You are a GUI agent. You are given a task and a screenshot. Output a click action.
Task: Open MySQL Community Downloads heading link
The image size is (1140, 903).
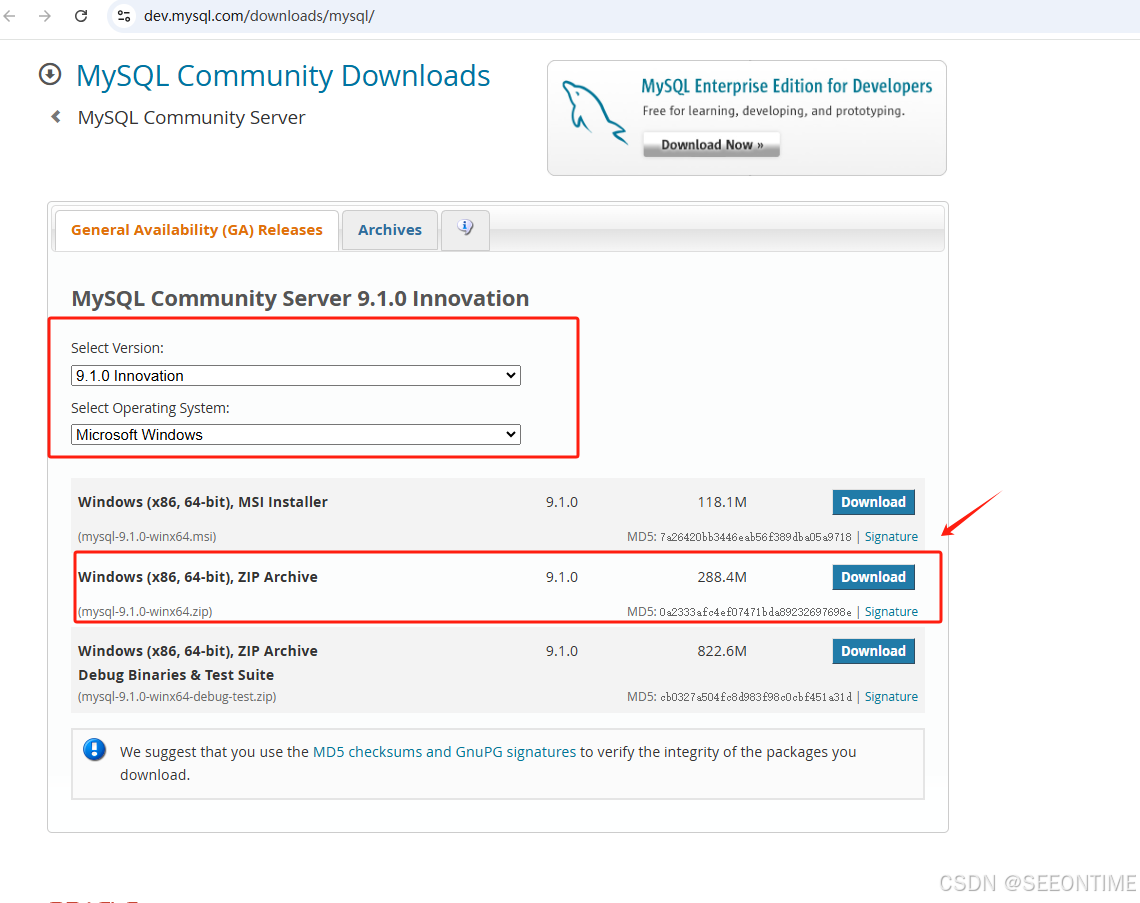click(283, 76)
